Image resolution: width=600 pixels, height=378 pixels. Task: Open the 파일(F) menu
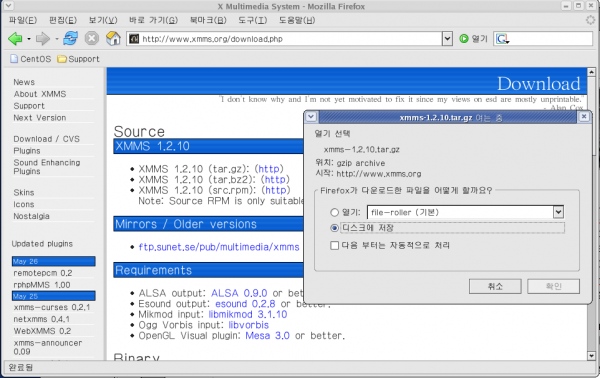click(x=23, y=20)
